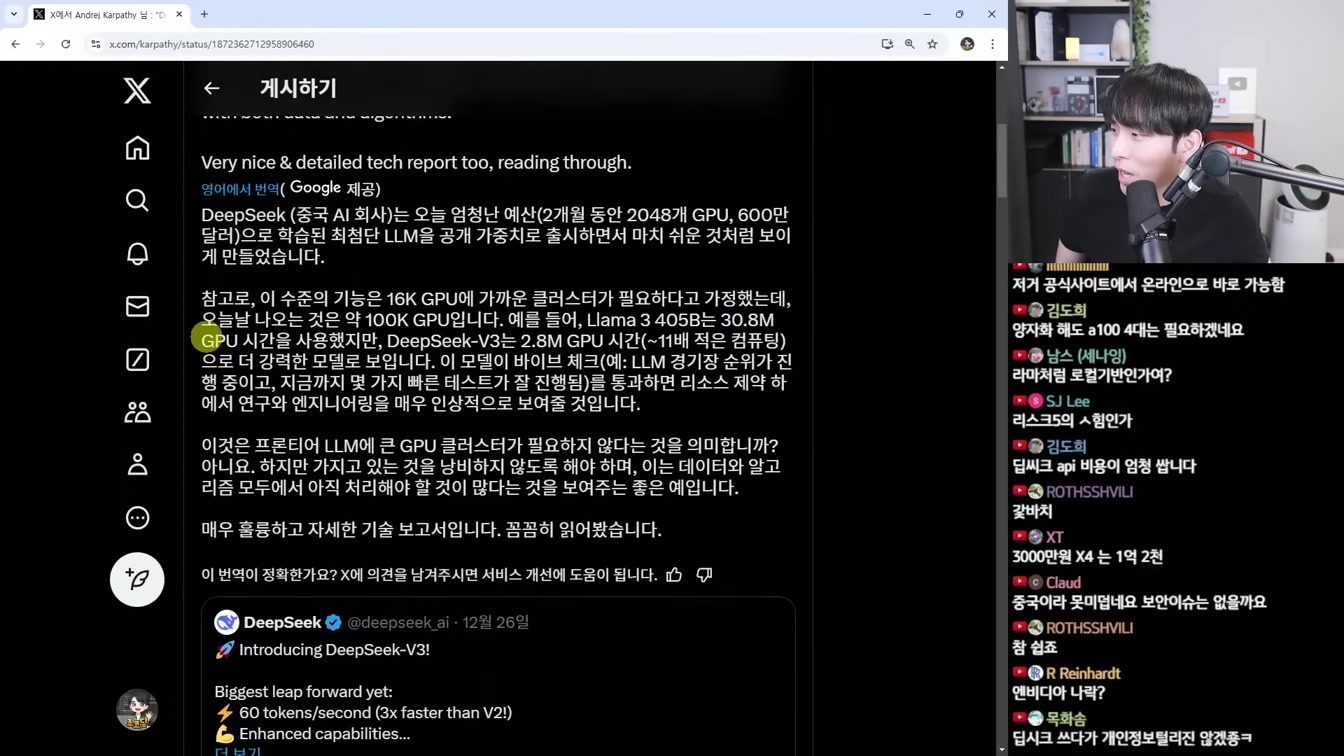Screen dimensions: 1344x756
Task: Open More circle ellipsis icon
Action: [137, 518]
